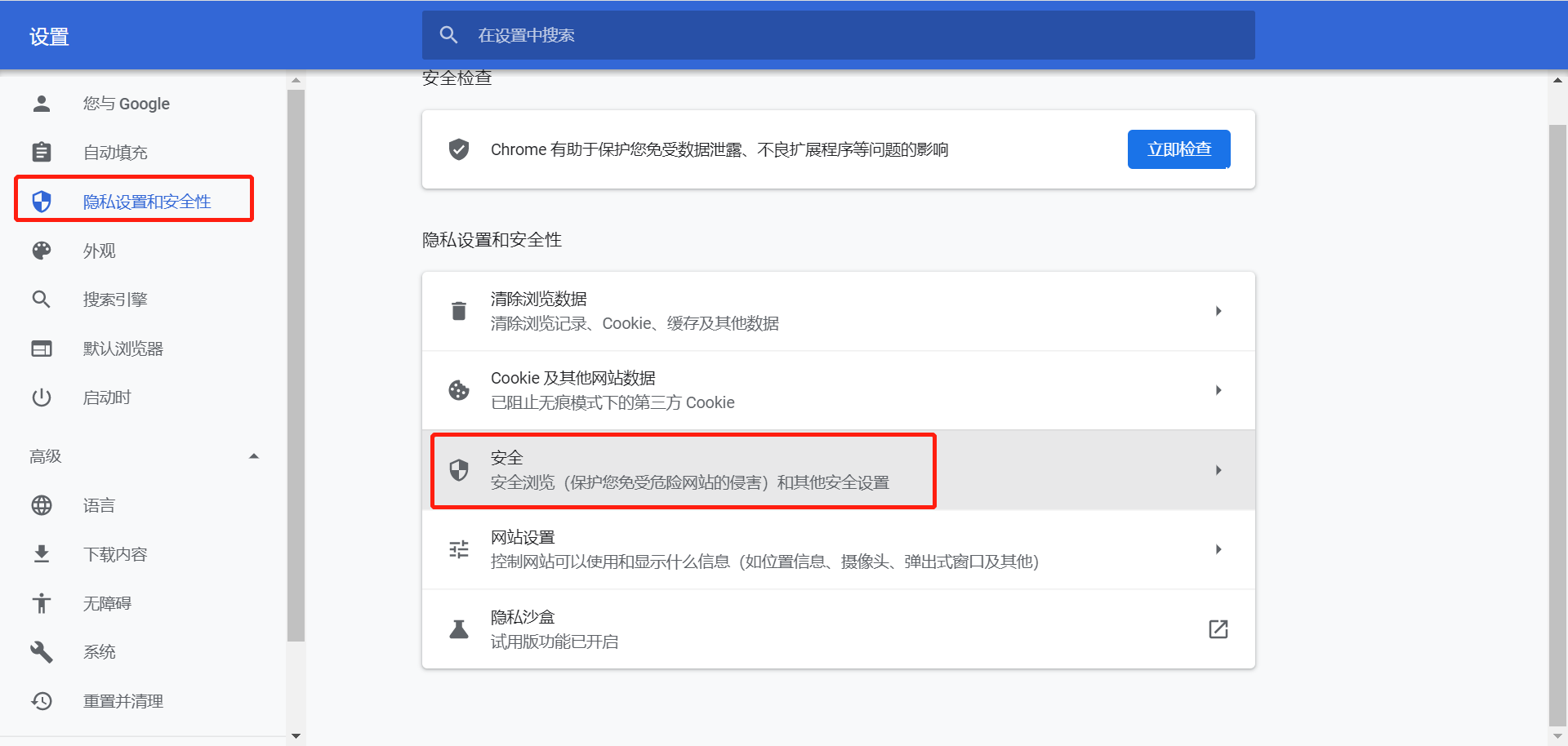Open 隐私沙盒 via the external link icon
Viewport: 1568px width, 746px height.
pyautogui.click(x=1218, y=629)
